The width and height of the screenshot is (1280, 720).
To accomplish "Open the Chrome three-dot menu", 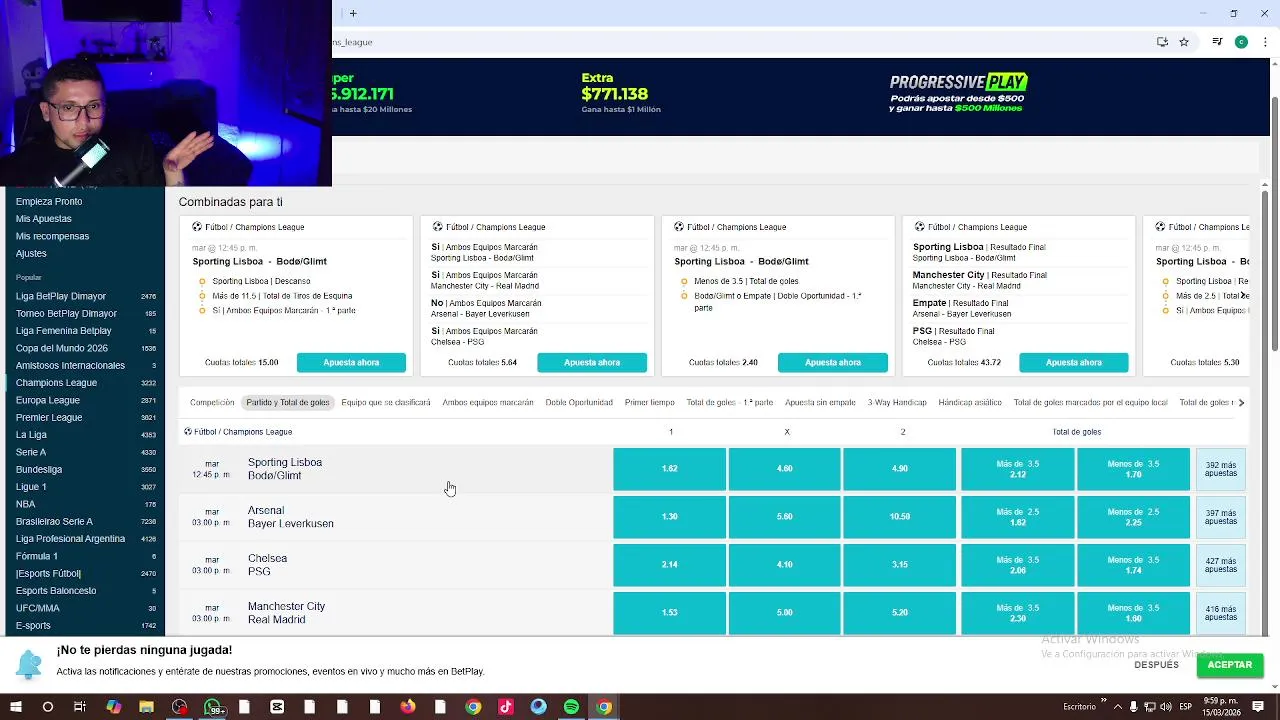I will 1265,42.
